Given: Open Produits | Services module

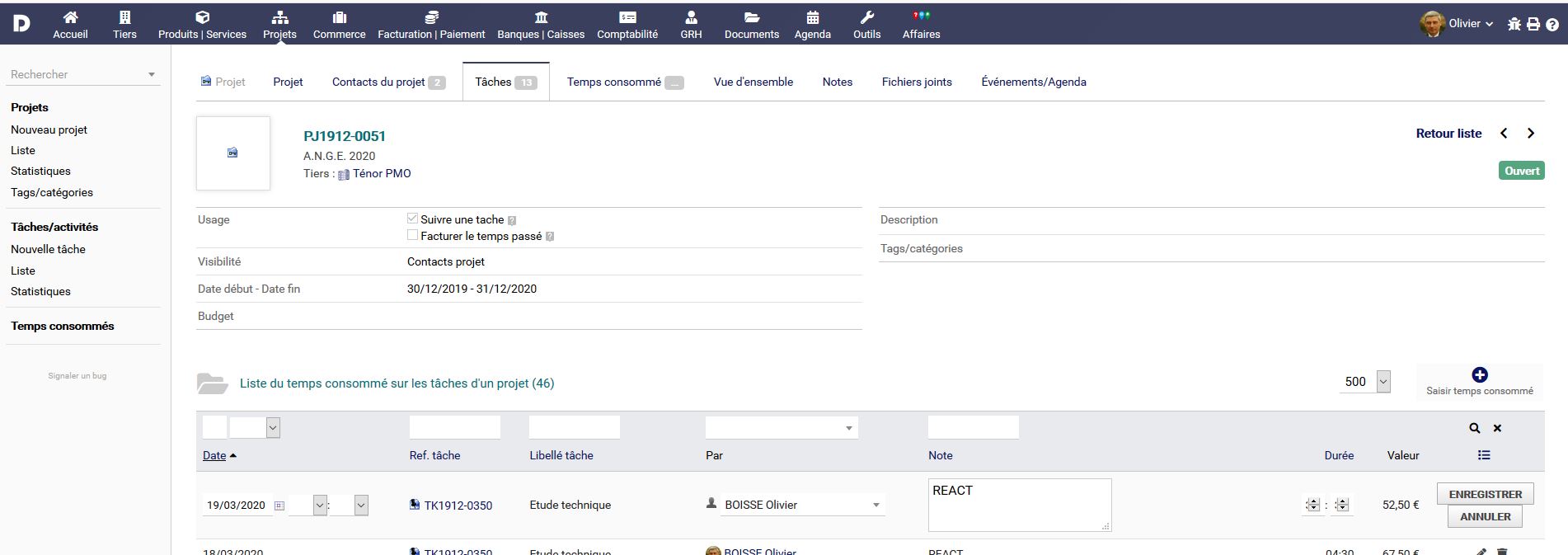Looking at the screenshot, I should pyautogui.click(x=203, y=25).
